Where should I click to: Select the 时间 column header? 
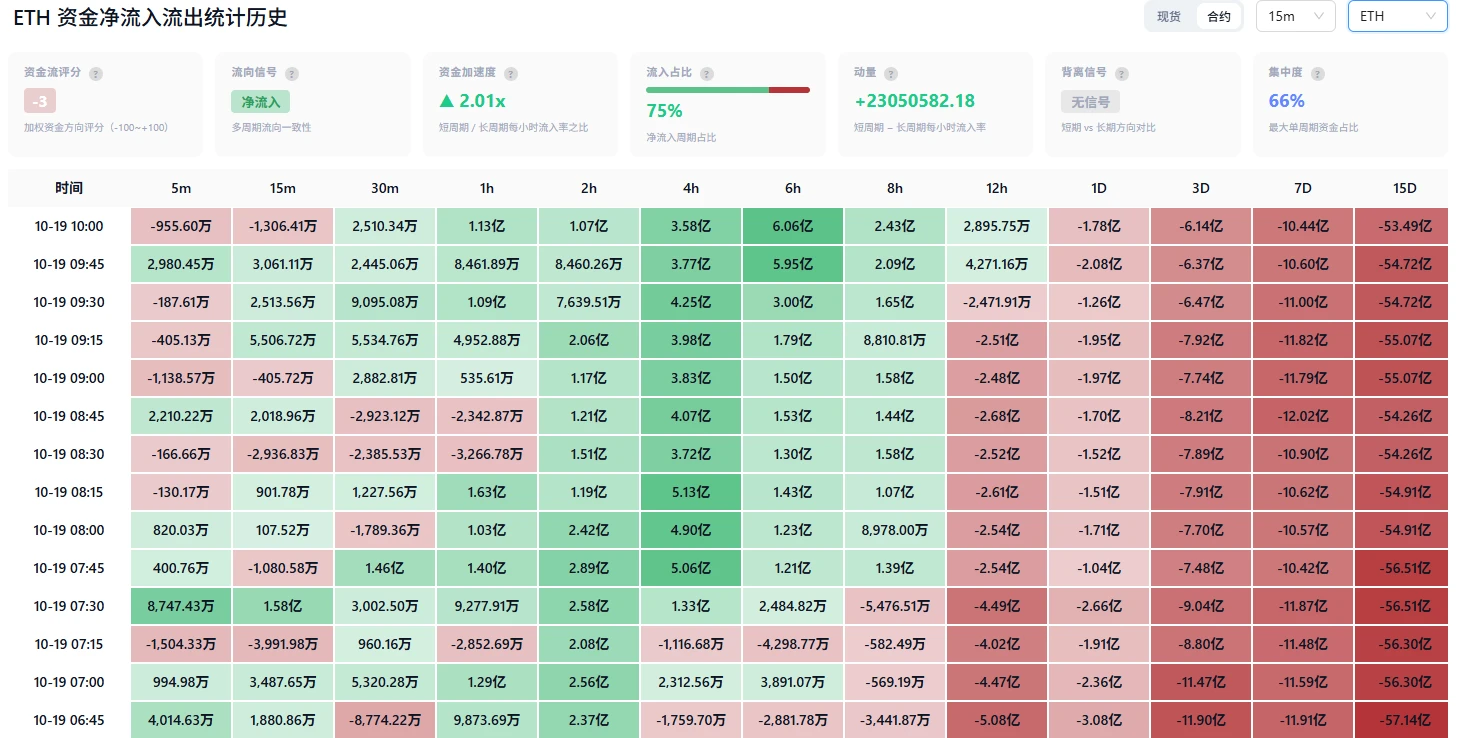pos(69,188)
